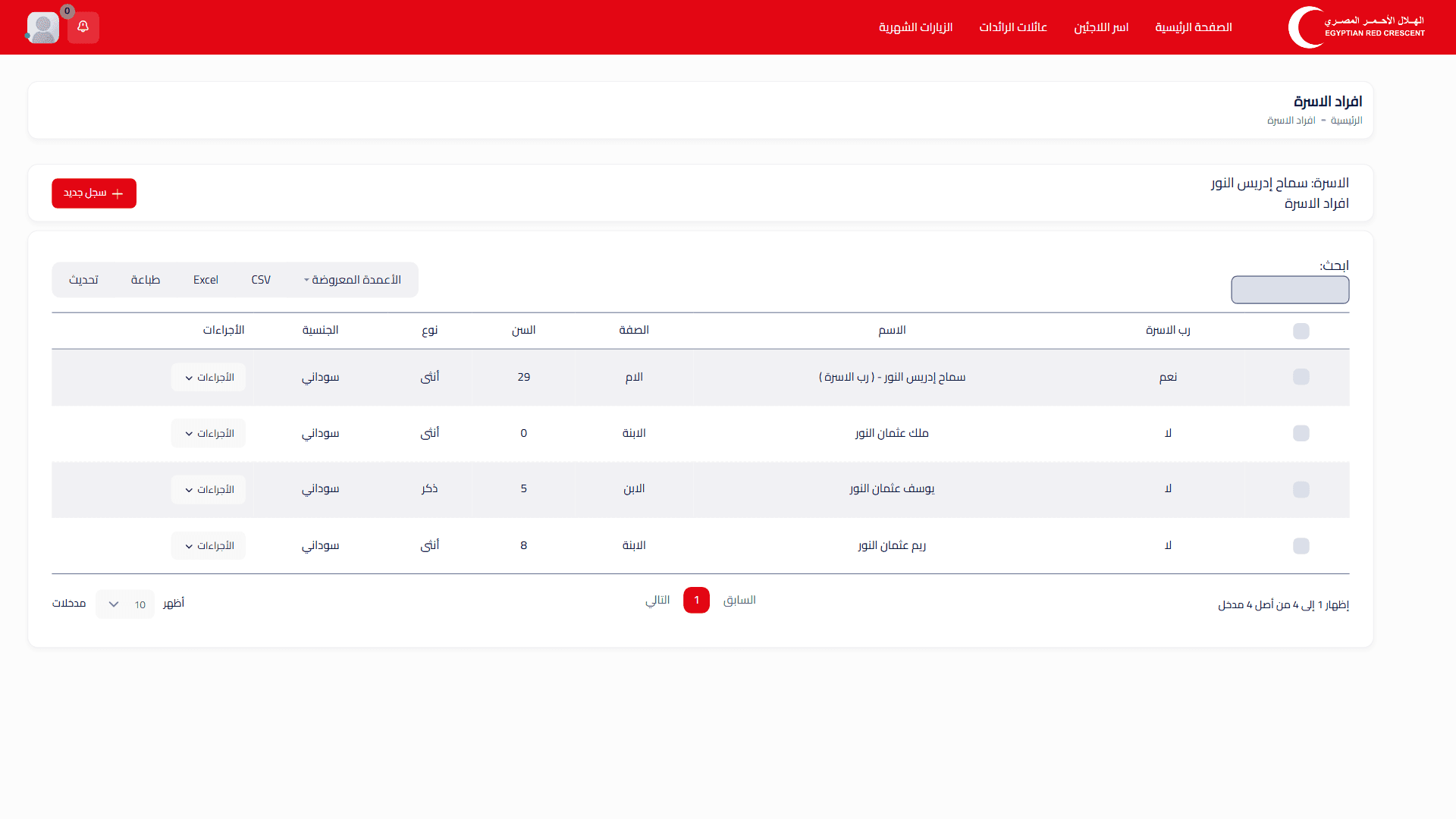The height and width of the screenshot is (819, 1456).
Task: Click طباعة print button
Action: (146, 280)
